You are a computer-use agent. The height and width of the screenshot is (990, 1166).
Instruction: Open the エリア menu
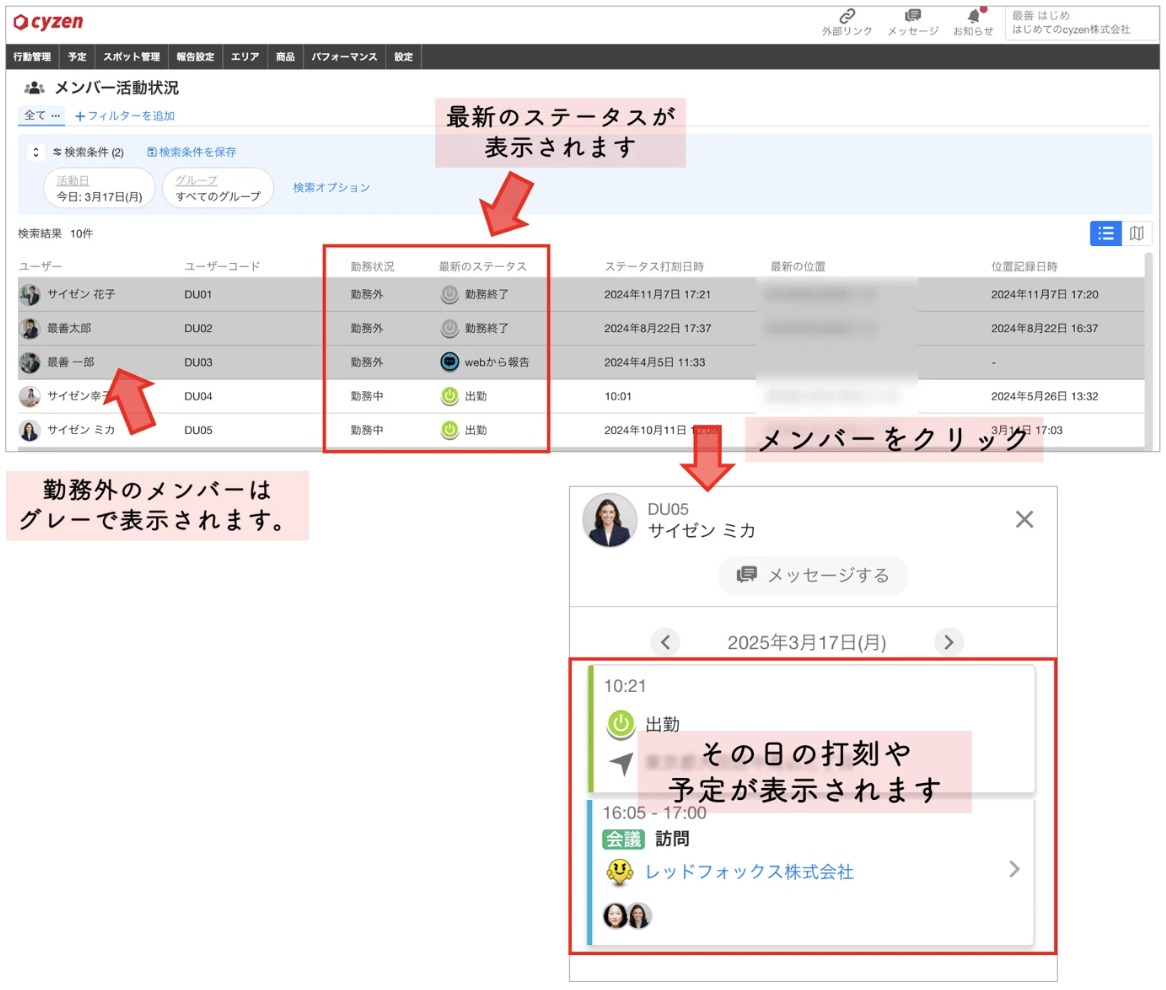(x=245, y=57)
